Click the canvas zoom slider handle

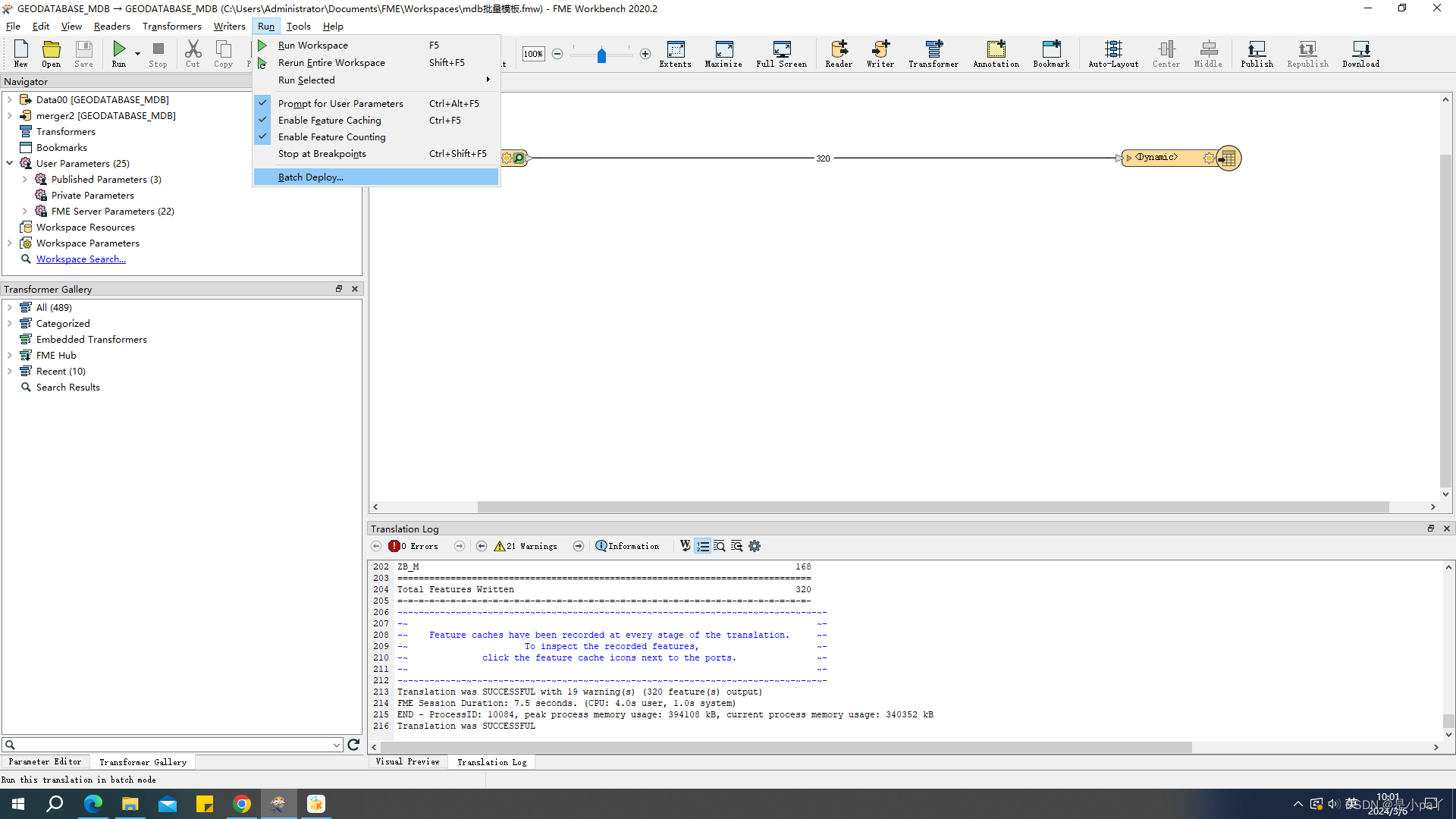point(601,55)
